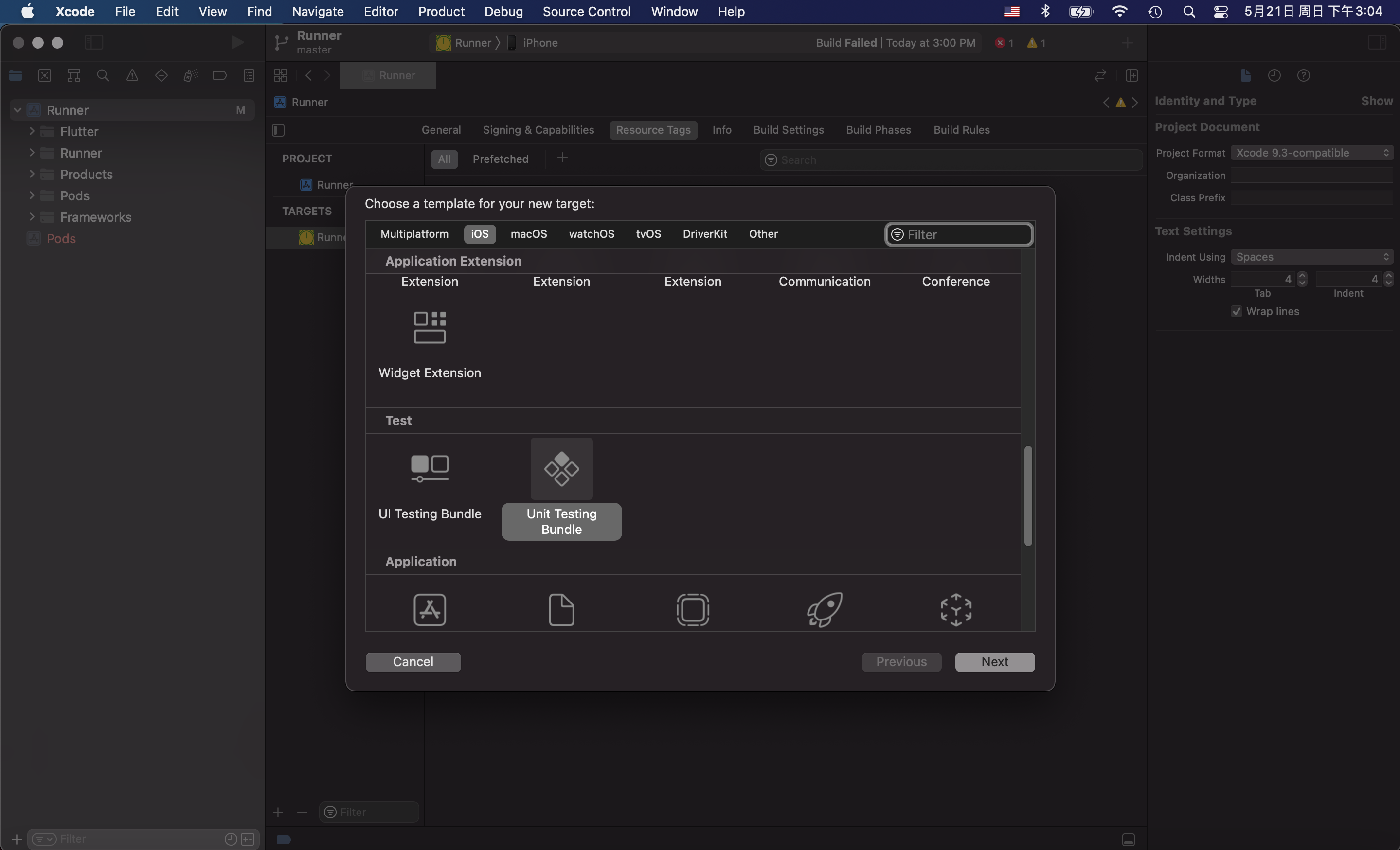Click the add target plus button
Image resolution: width=1400 pixels, height=850 pixels.
tap(278, 812)
